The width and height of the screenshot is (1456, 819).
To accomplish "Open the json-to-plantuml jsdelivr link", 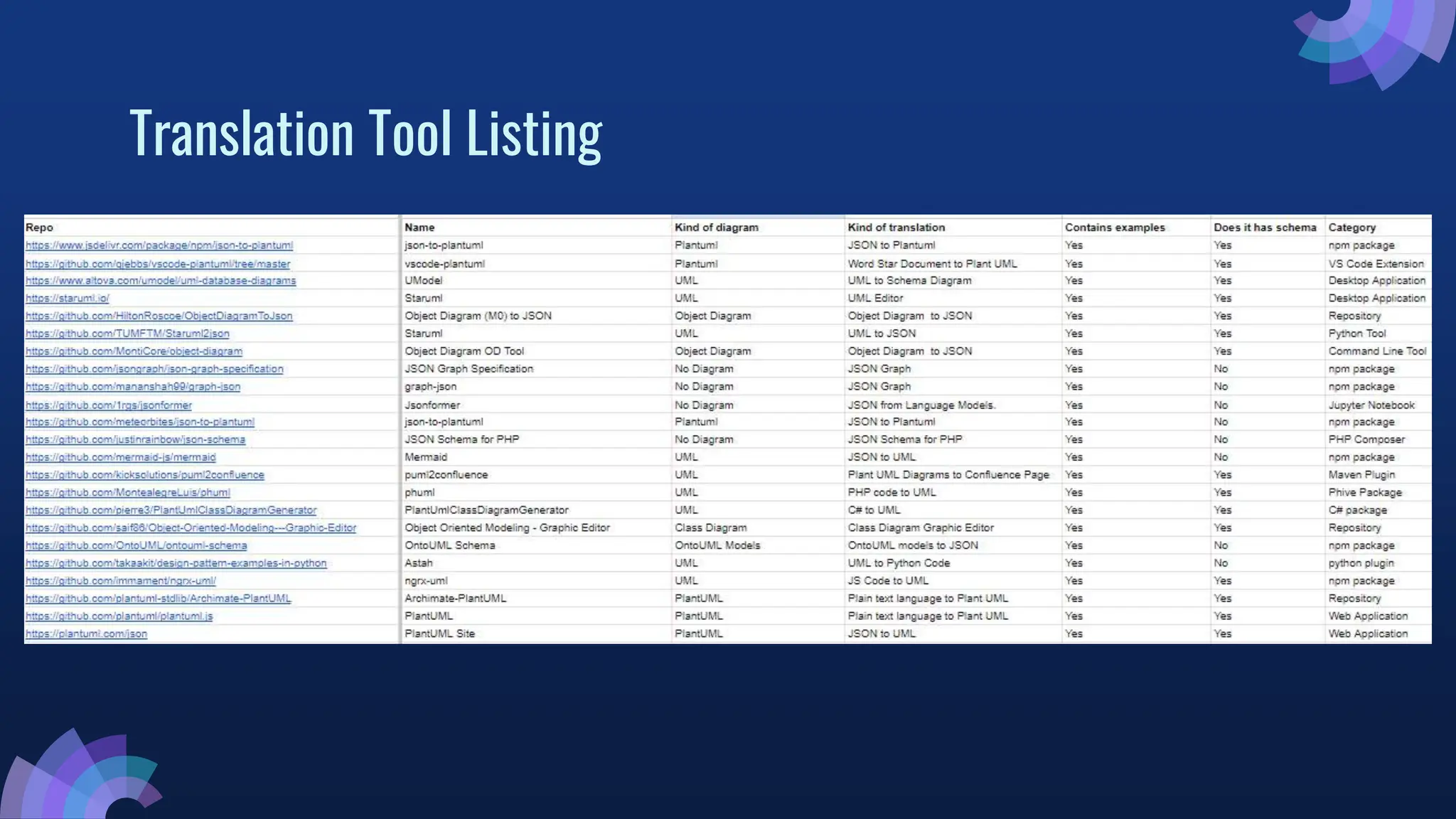I will click(159, 245).
